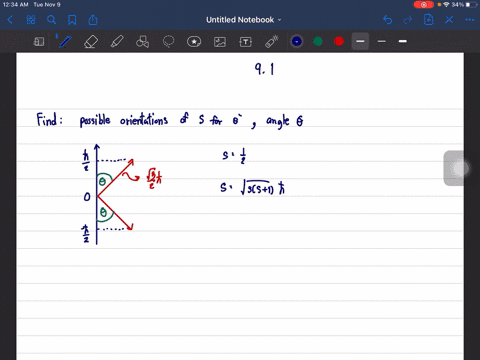Redo the last action

pyautogui.click(x=408, y=20)
